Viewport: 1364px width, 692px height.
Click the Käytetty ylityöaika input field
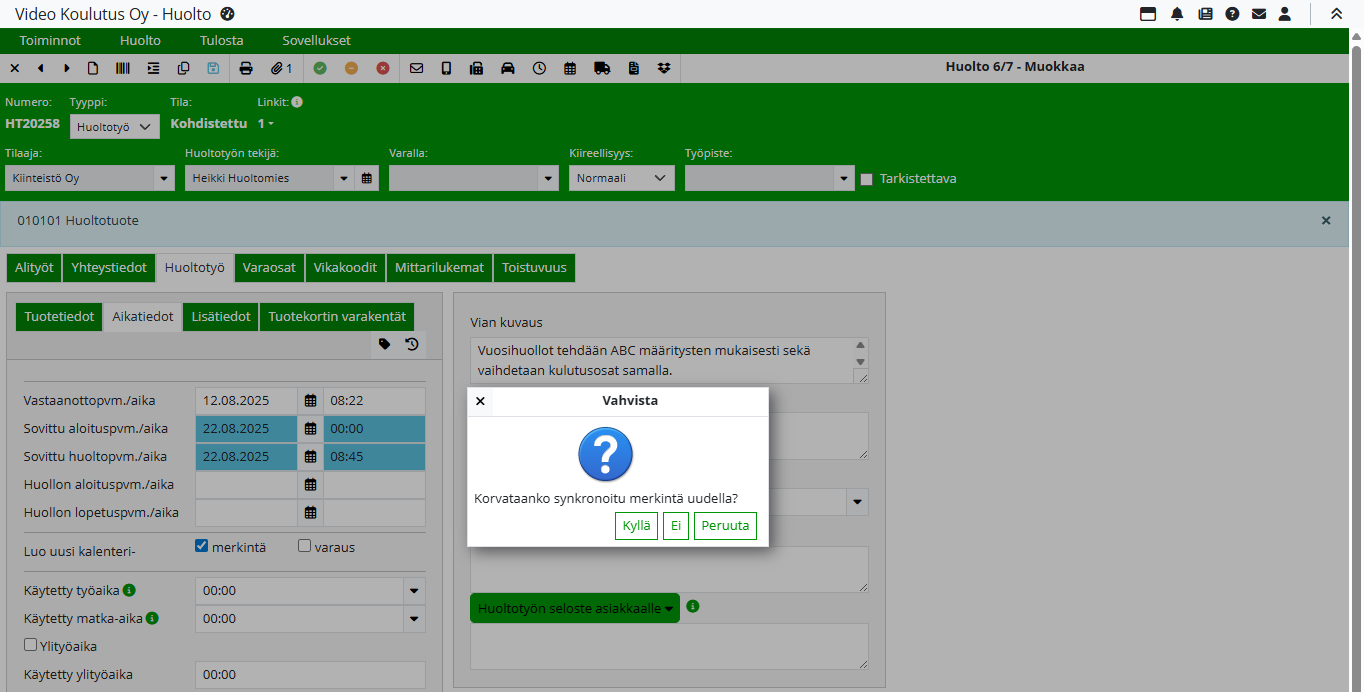pyautogui.click(x=310, y=675)
